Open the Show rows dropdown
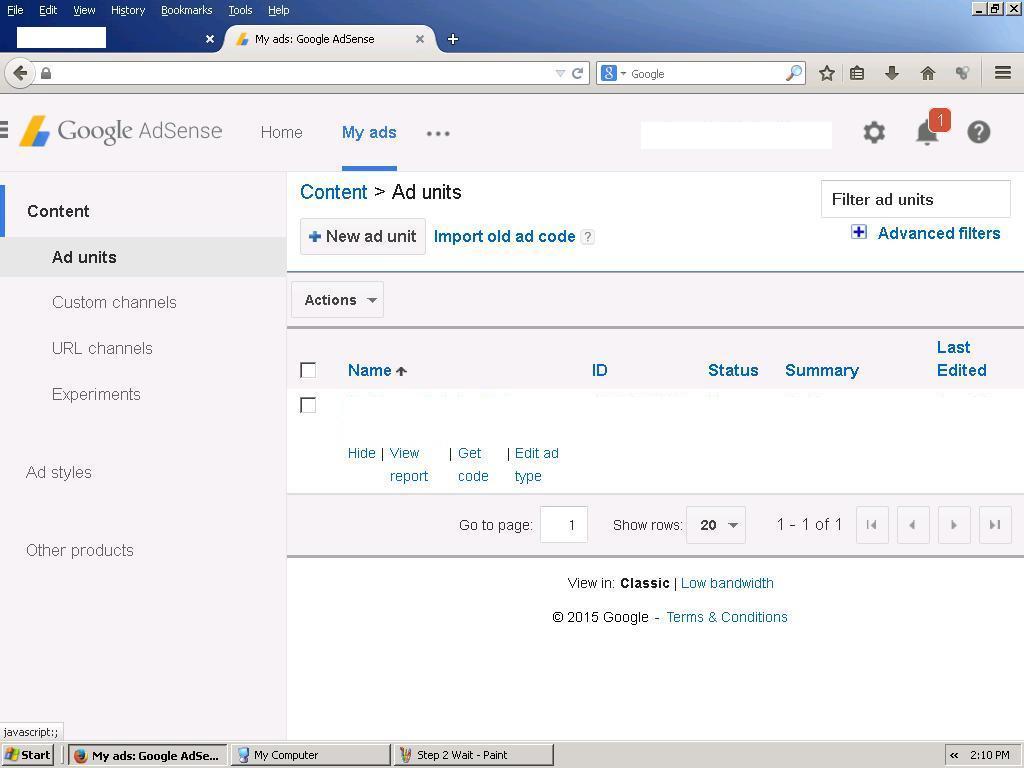This screenshot has width=1024, height=768. tap(716, 525)
